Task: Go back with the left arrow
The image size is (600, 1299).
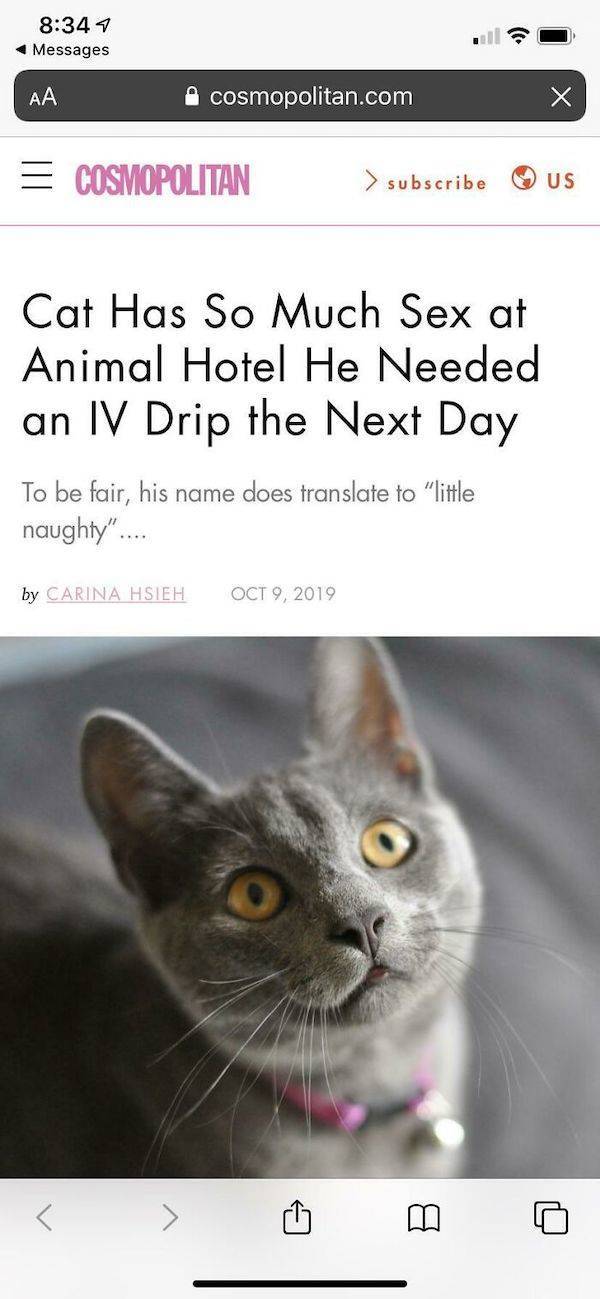Action: pos(44,1217)
